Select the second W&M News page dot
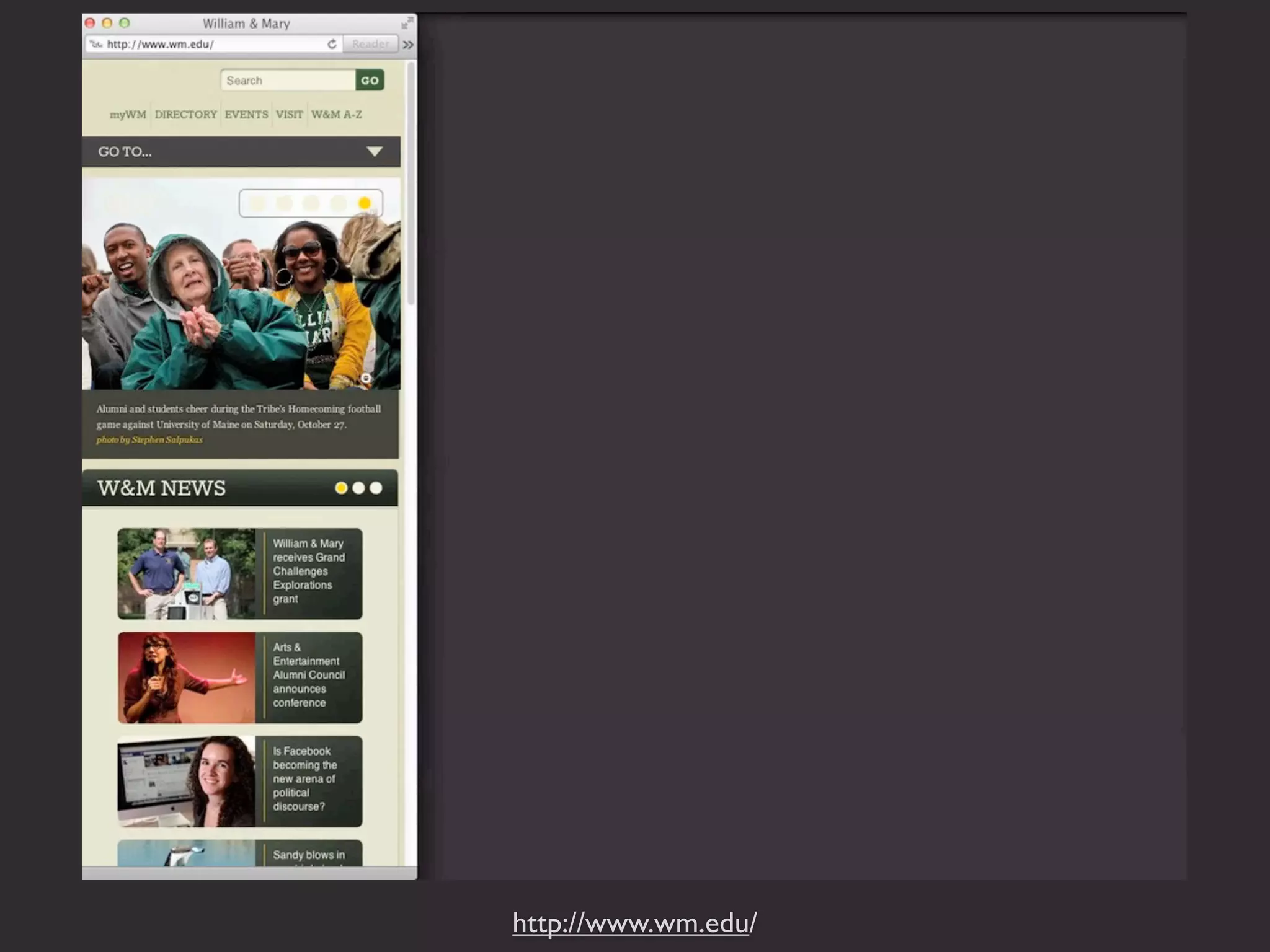This screenshot has height=952, width=1270. coord(358,488)
